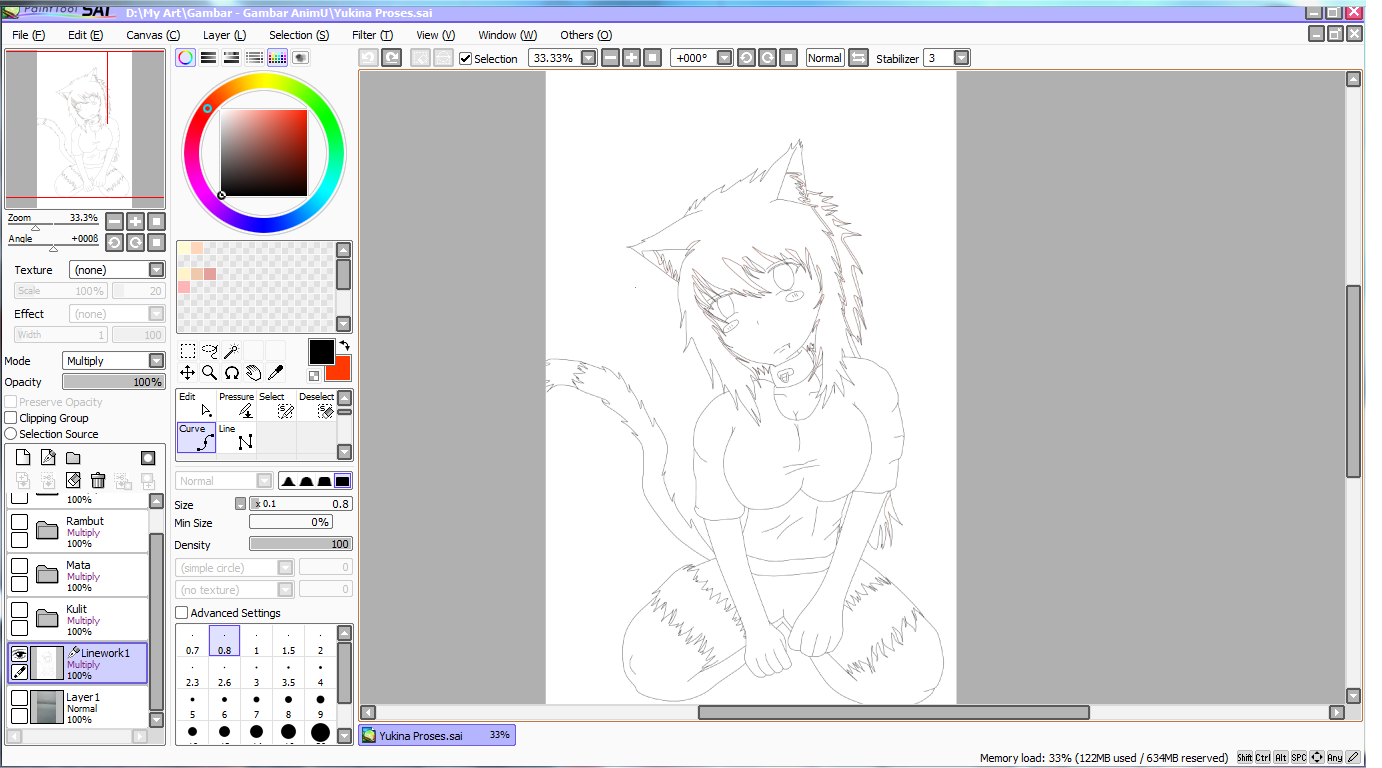Select the Lasso selection tool
The image size is (1382, 768).
click(210, 351)
